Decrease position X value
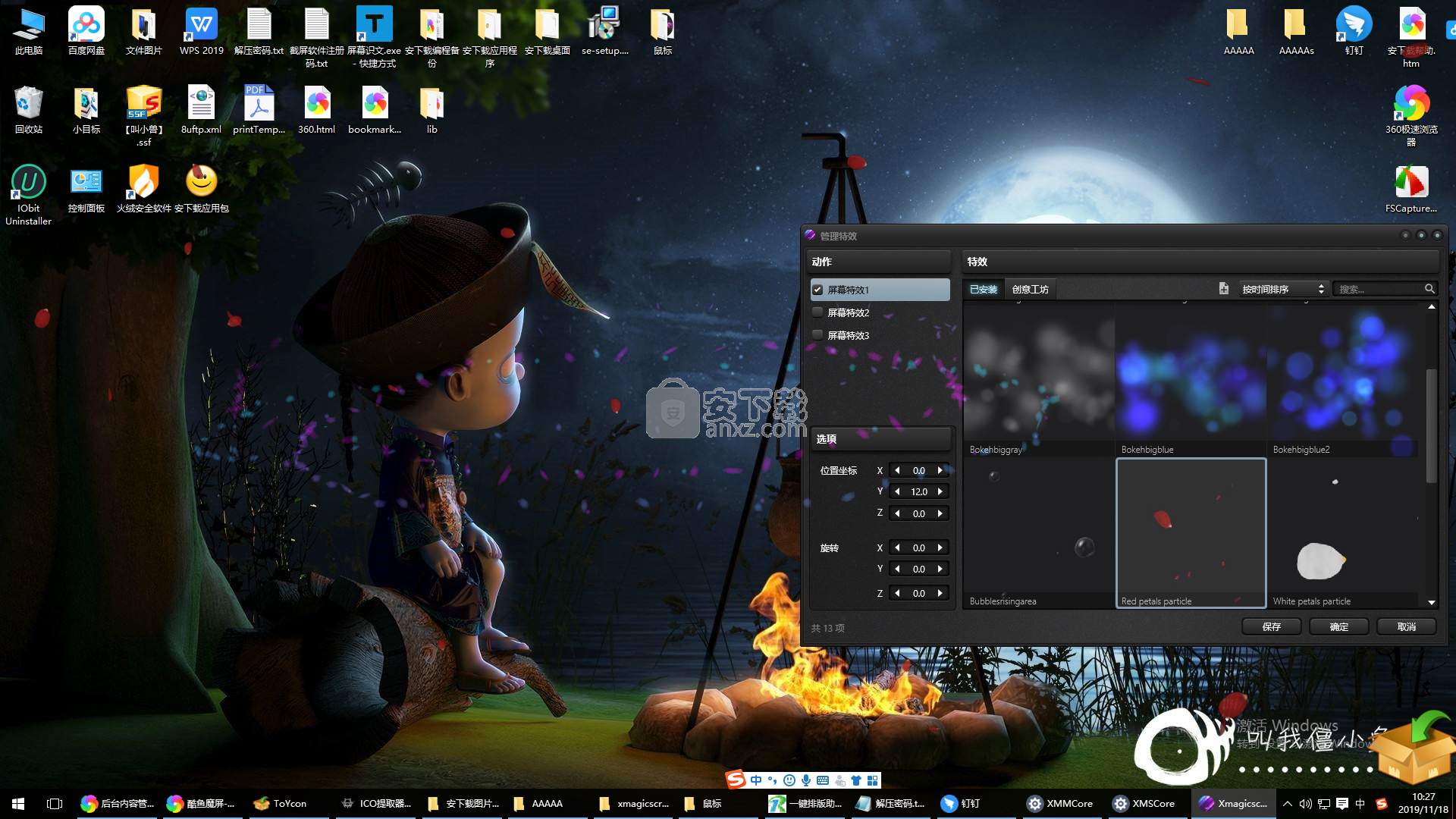 [x=897, y=471]
